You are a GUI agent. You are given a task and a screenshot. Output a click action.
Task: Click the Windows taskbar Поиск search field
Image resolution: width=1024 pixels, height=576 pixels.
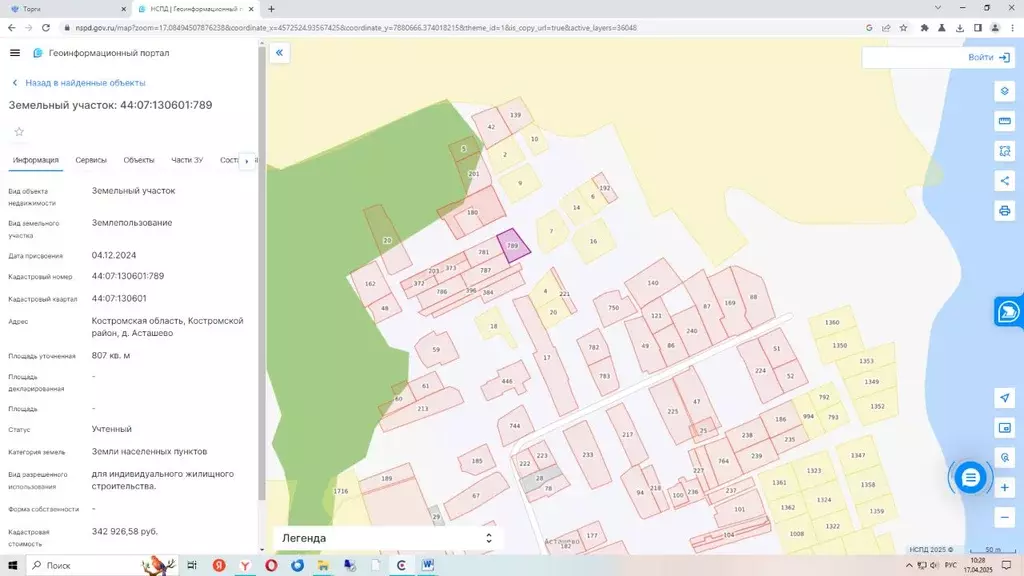tap(84, 566)
